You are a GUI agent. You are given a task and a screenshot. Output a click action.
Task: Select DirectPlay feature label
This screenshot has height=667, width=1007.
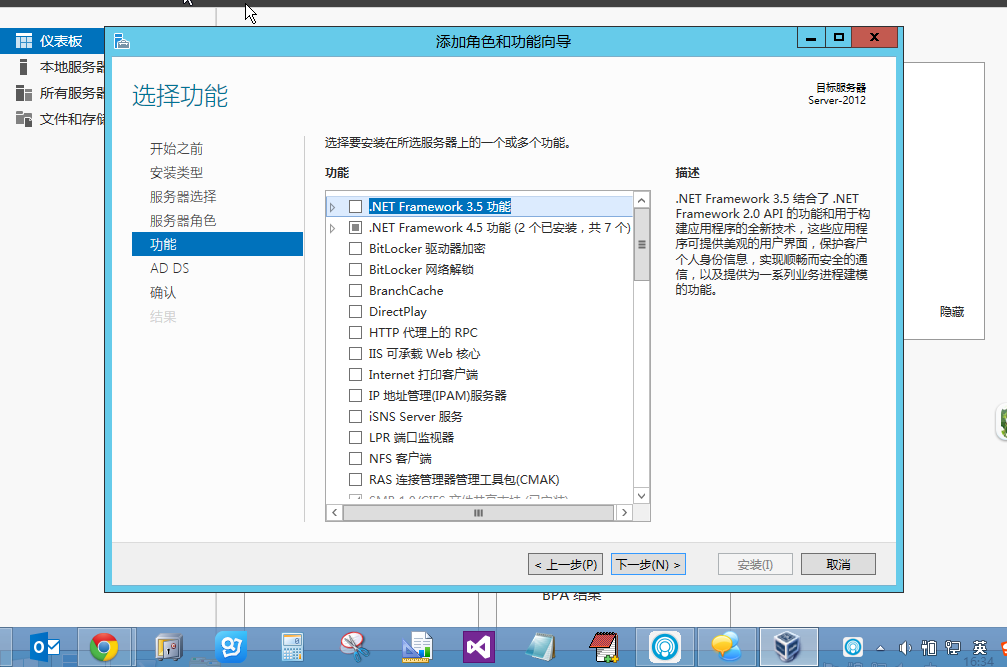(398, 311)
